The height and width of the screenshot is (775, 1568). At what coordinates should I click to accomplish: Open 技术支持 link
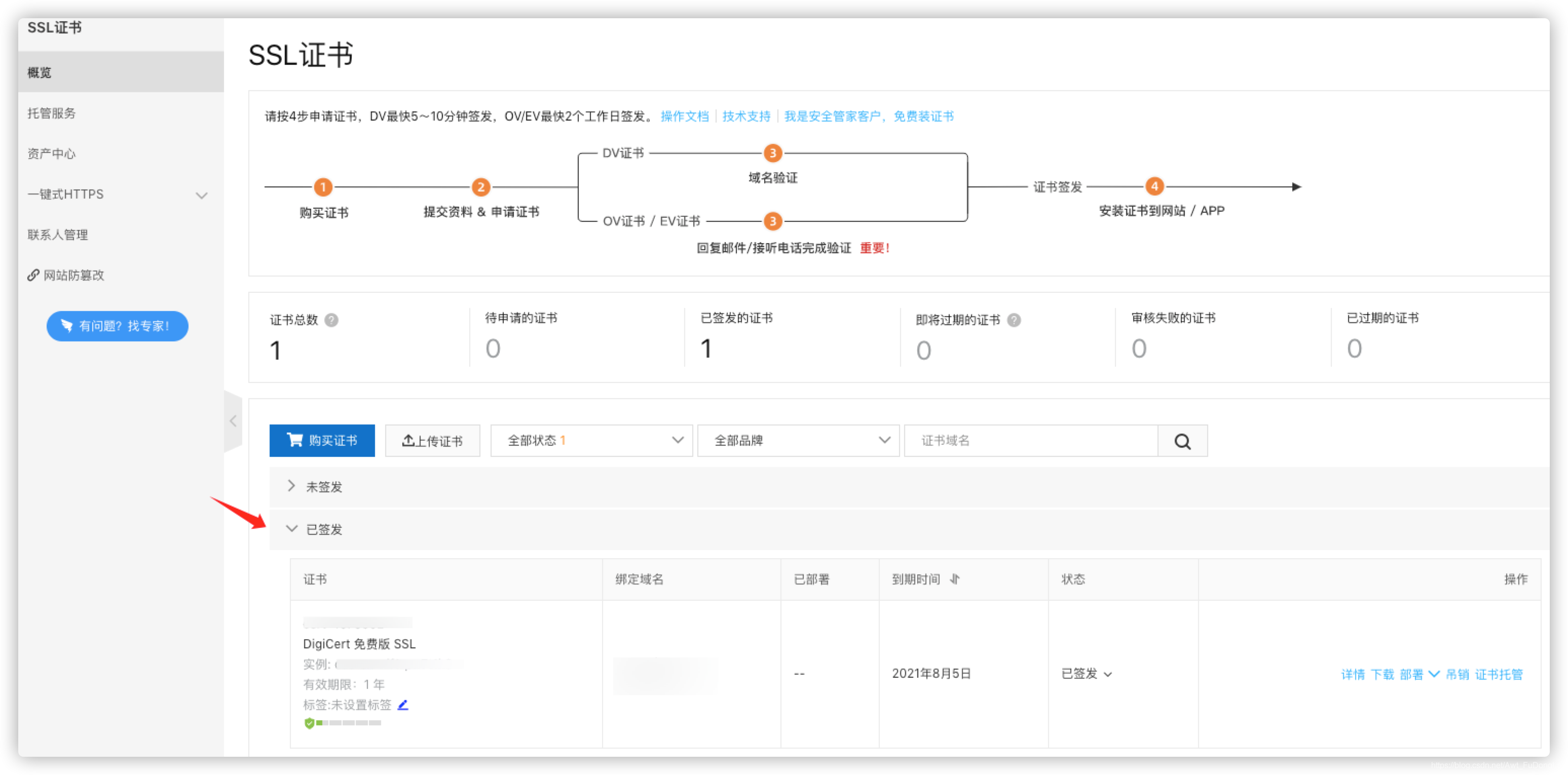(746, 116)
